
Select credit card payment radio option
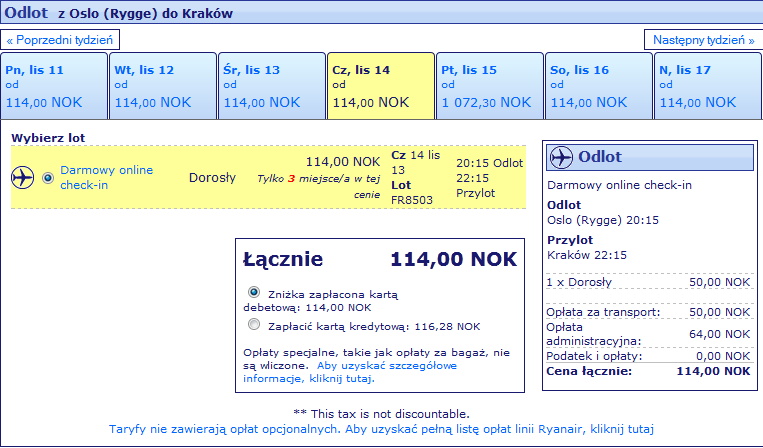coord(254,324)
